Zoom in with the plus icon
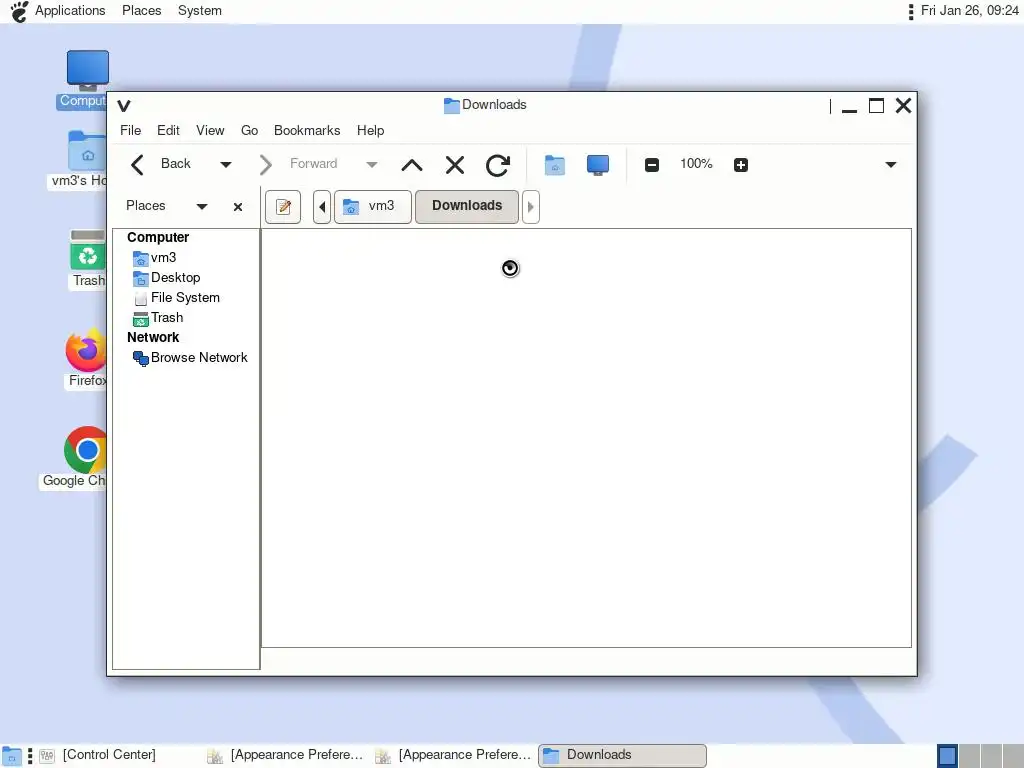Image resolution: width=1024 pixels, height=768 pixels. [x=741, y=165]
